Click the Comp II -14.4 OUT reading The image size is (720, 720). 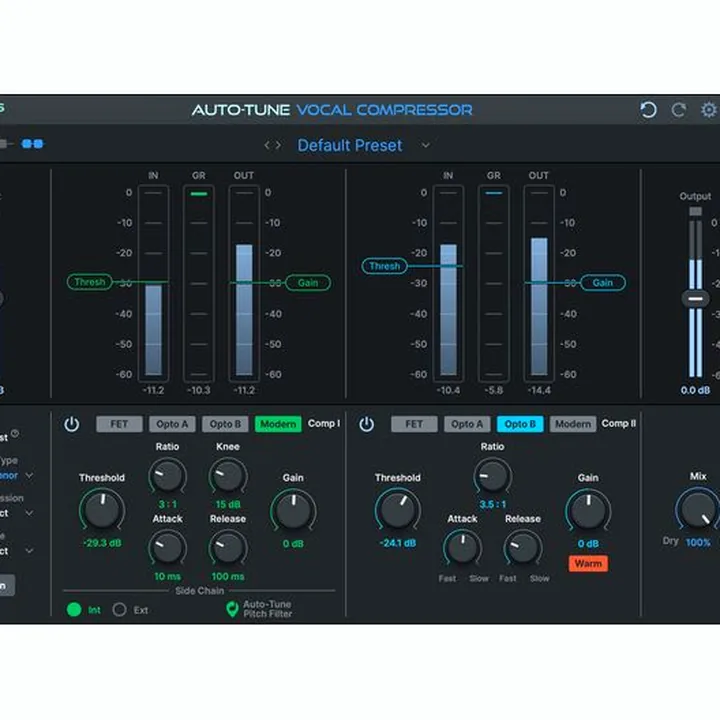(539, 390)
